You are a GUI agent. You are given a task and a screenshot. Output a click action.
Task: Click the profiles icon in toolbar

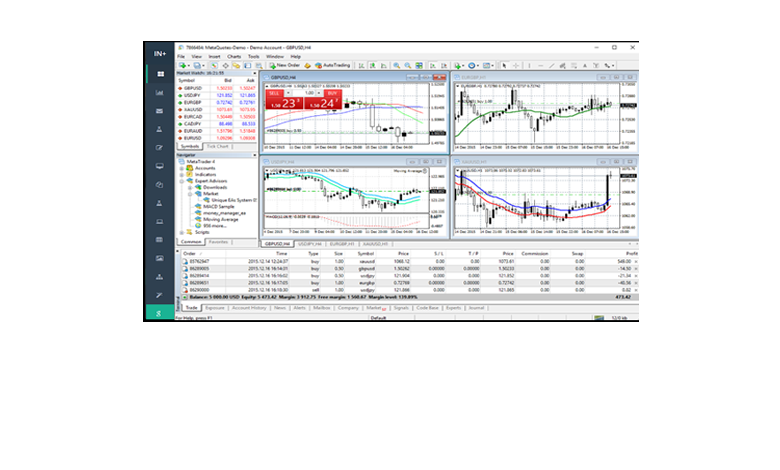coord(199,65)
